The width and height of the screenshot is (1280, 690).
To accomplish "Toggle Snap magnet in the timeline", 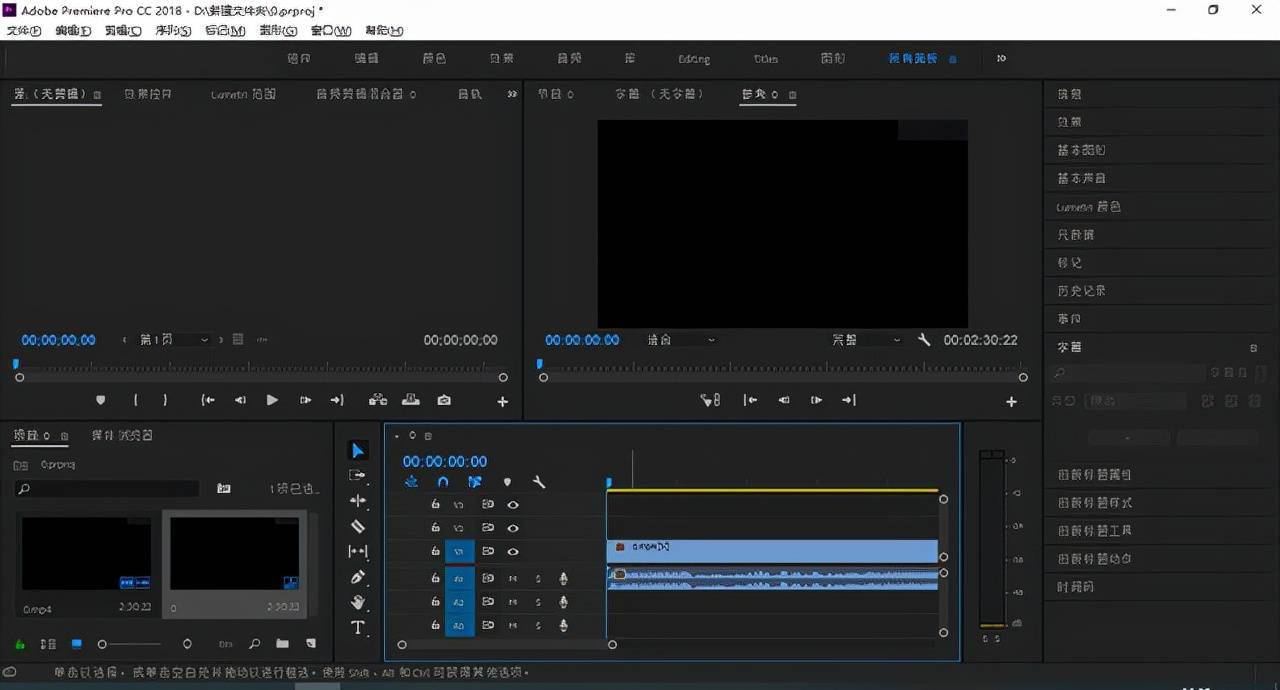I will click(443, 482).
